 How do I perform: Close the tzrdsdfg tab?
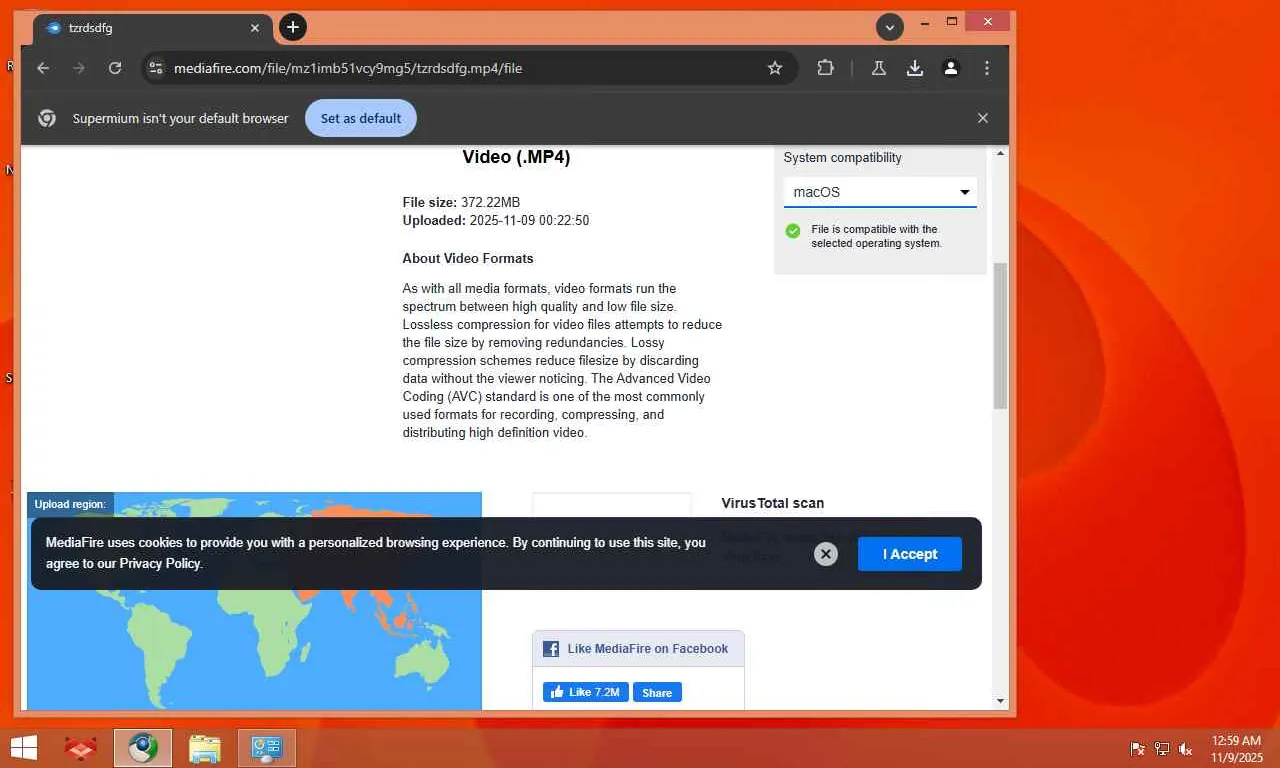click(255, 28)
